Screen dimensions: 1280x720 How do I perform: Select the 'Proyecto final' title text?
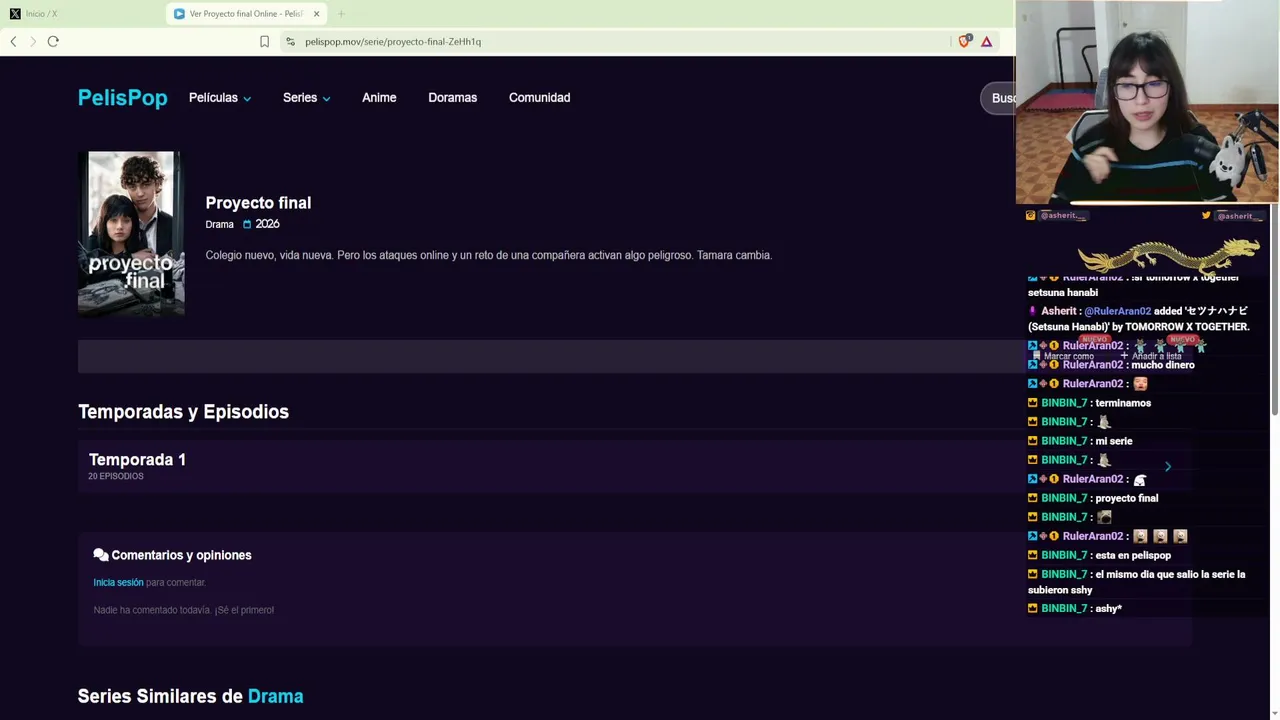click(x=258, y=203)
